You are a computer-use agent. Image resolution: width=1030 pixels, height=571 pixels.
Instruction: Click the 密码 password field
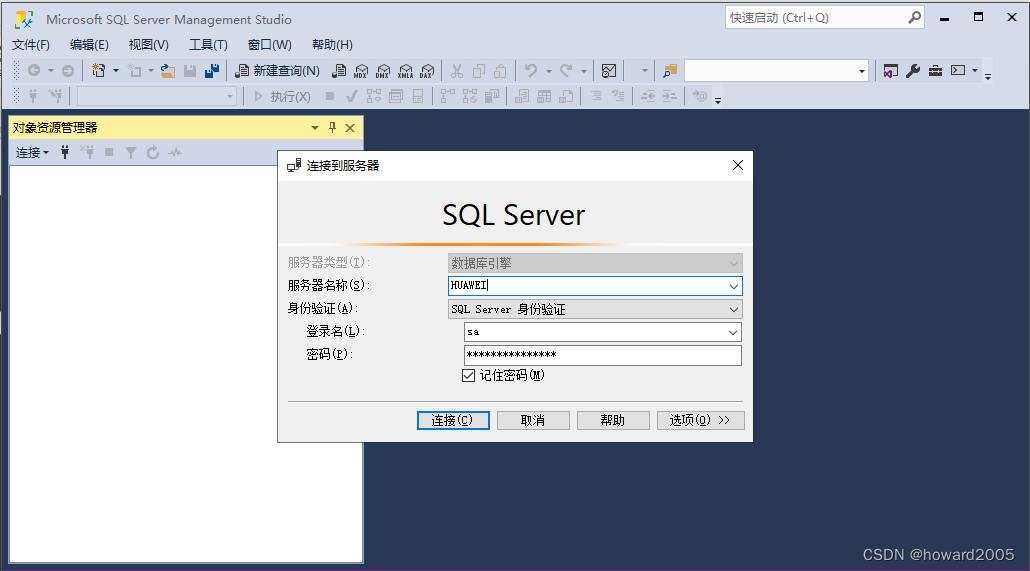click(603, 355)
